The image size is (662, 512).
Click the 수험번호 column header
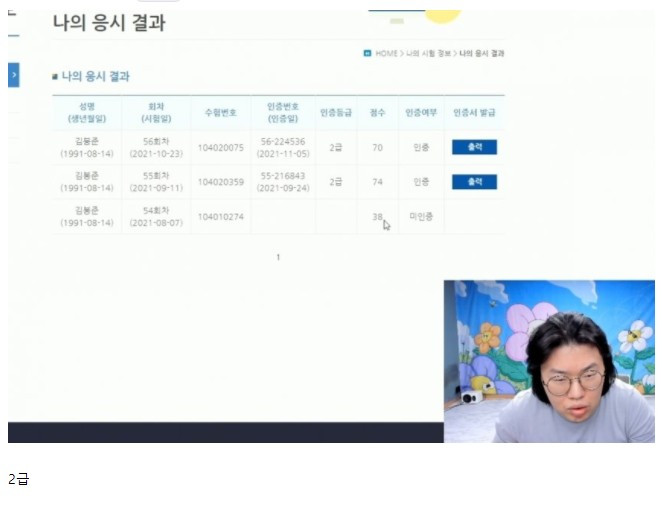point(220,113)
